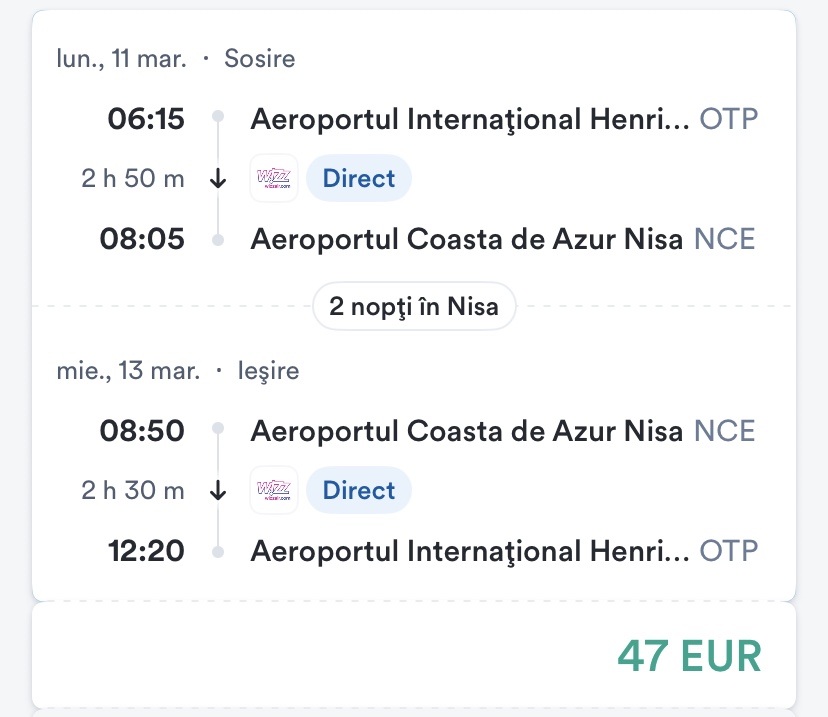
Task: Select Henri Coandă airport name at 06:15
Action: click(x=470, y=120)
